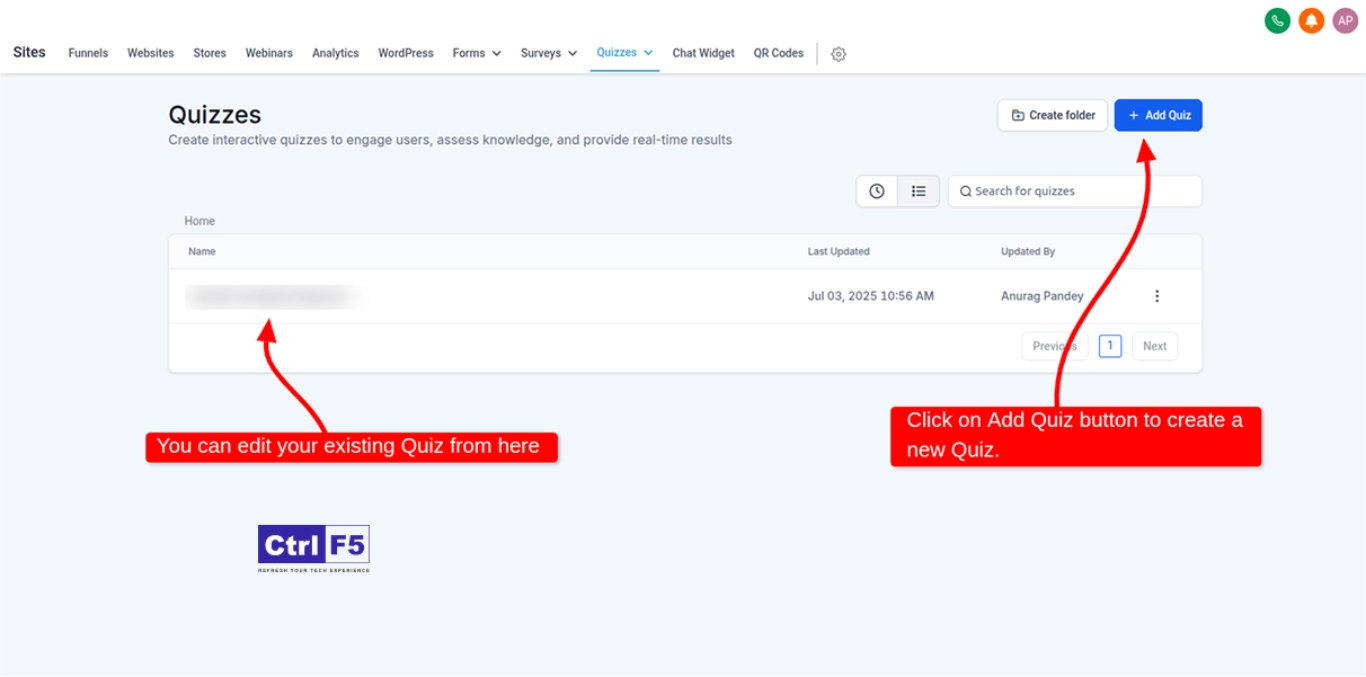
Task: Go to the Funnels tab
Action: 88,53
